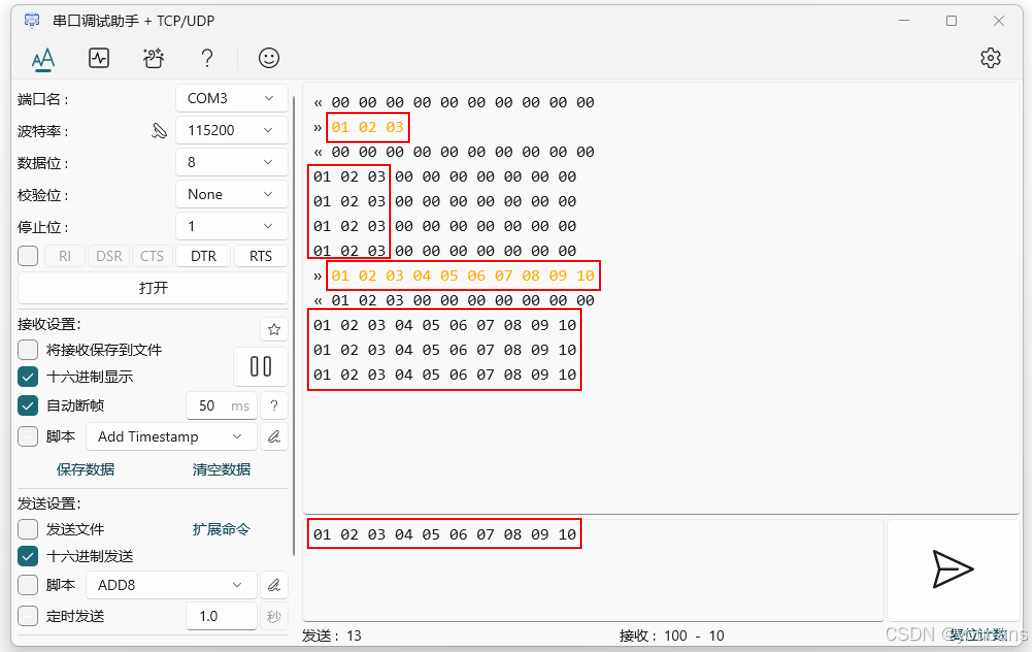Viewport: 1032px width, 652px height.
Task: Switch to the waveform plotter tab
Action: click(x=99, y=58)
